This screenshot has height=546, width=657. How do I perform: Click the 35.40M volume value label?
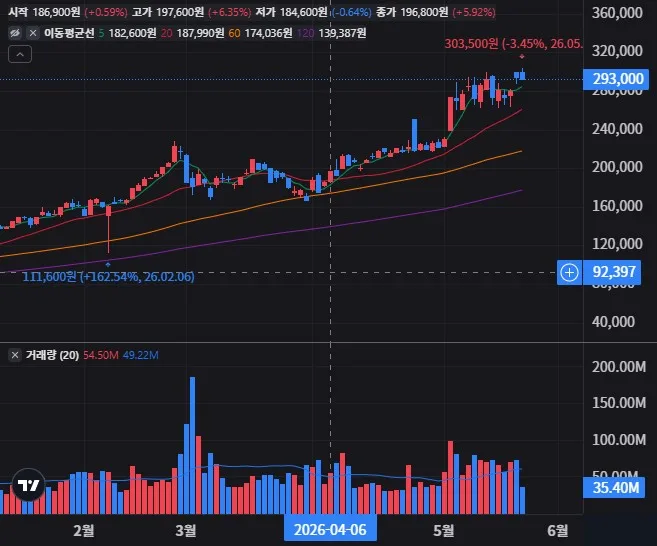click(x=614, y=488)
